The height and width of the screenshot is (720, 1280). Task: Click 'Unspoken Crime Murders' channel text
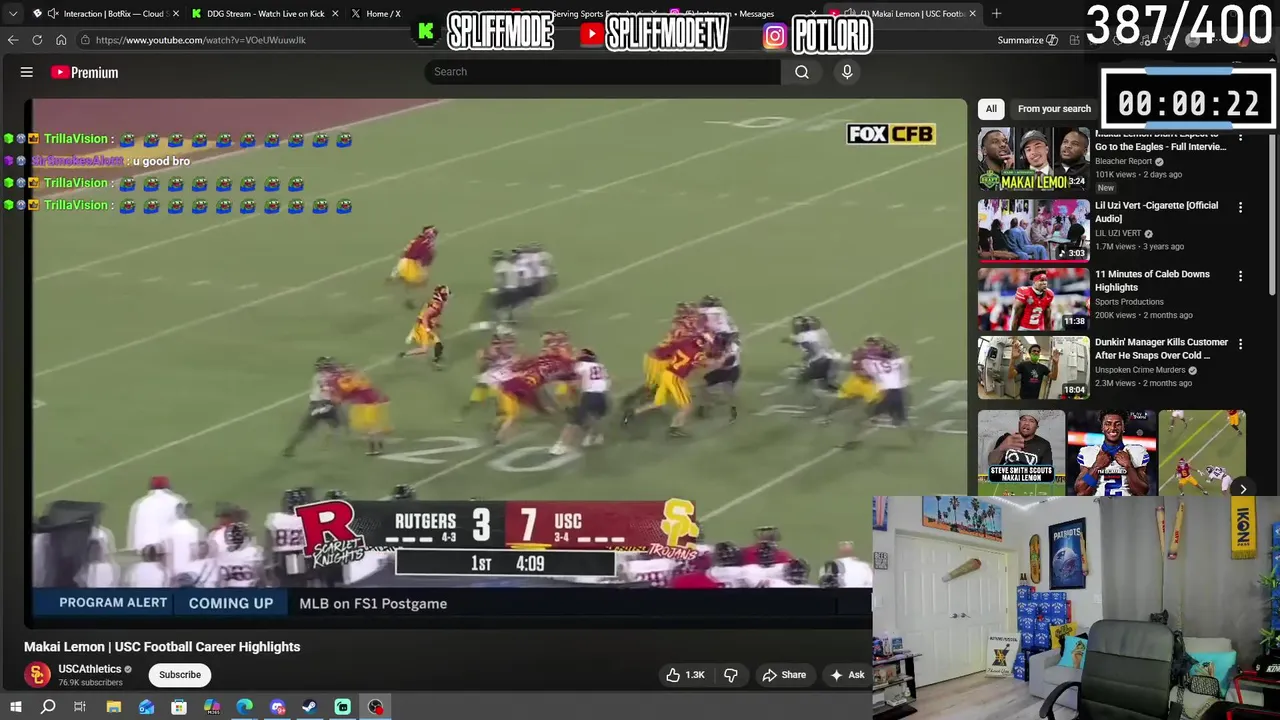point(1141,370)
